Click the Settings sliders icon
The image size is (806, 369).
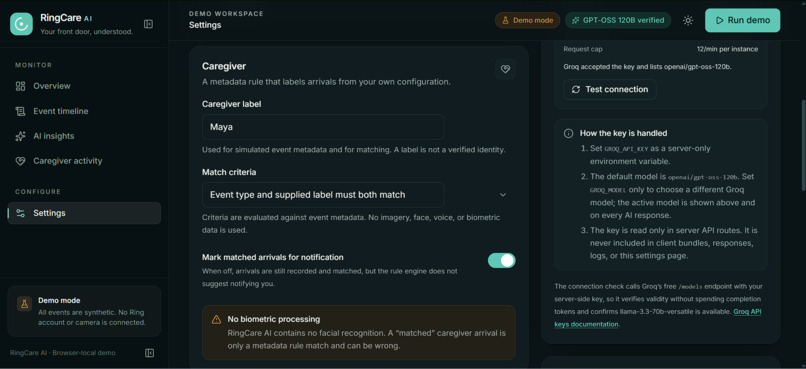[x=21, y=213]
